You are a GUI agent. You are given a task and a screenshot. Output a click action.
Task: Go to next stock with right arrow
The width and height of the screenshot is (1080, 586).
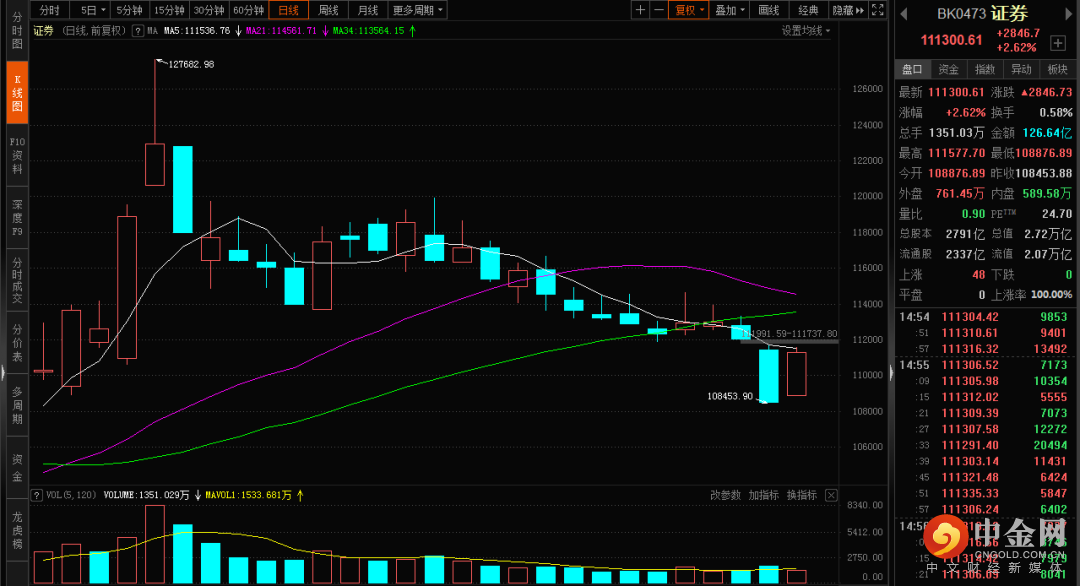1070,14
